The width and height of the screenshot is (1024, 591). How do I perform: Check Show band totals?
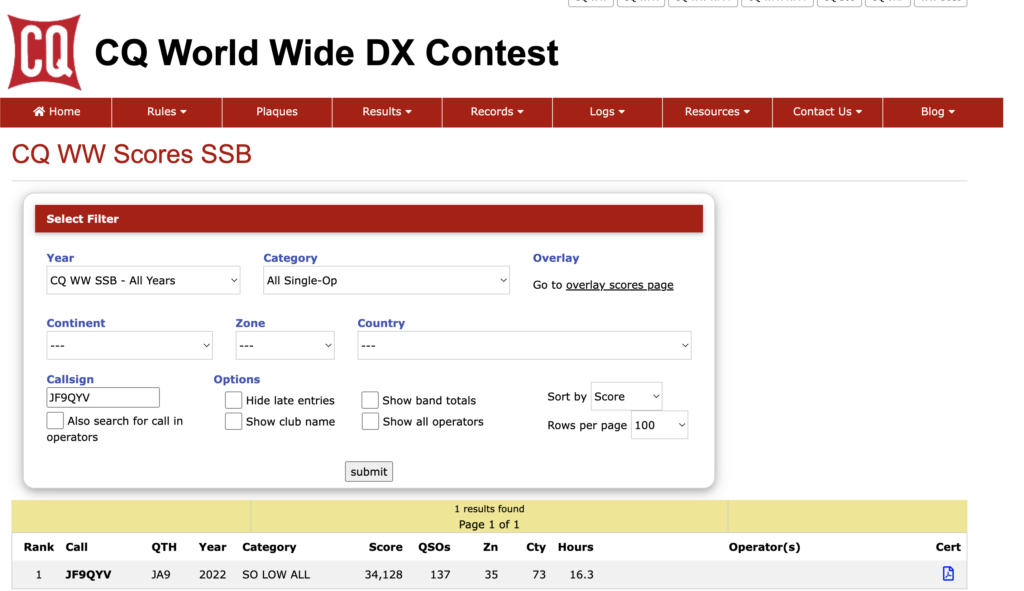pyautogui.click(x=370, y=400)
